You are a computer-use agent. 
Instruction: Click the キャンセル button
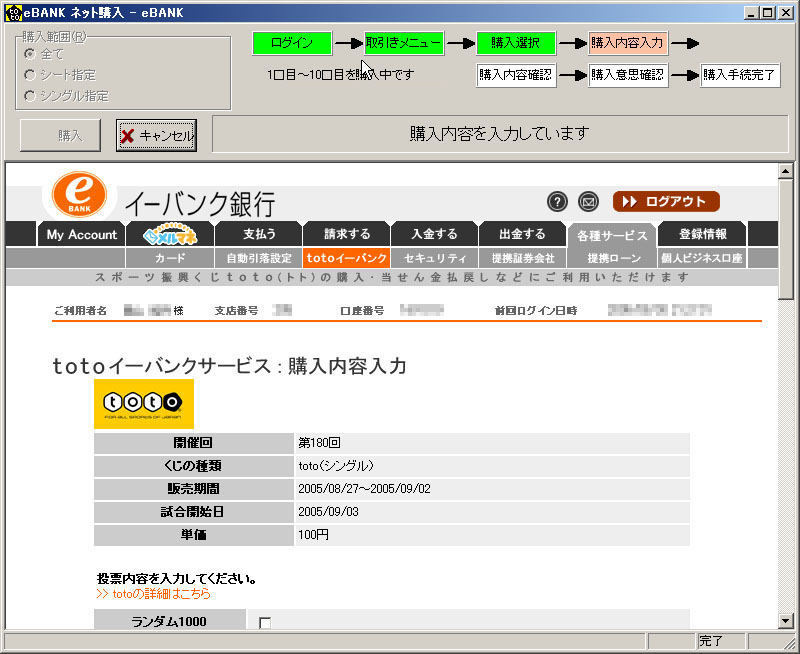[157, 136]
